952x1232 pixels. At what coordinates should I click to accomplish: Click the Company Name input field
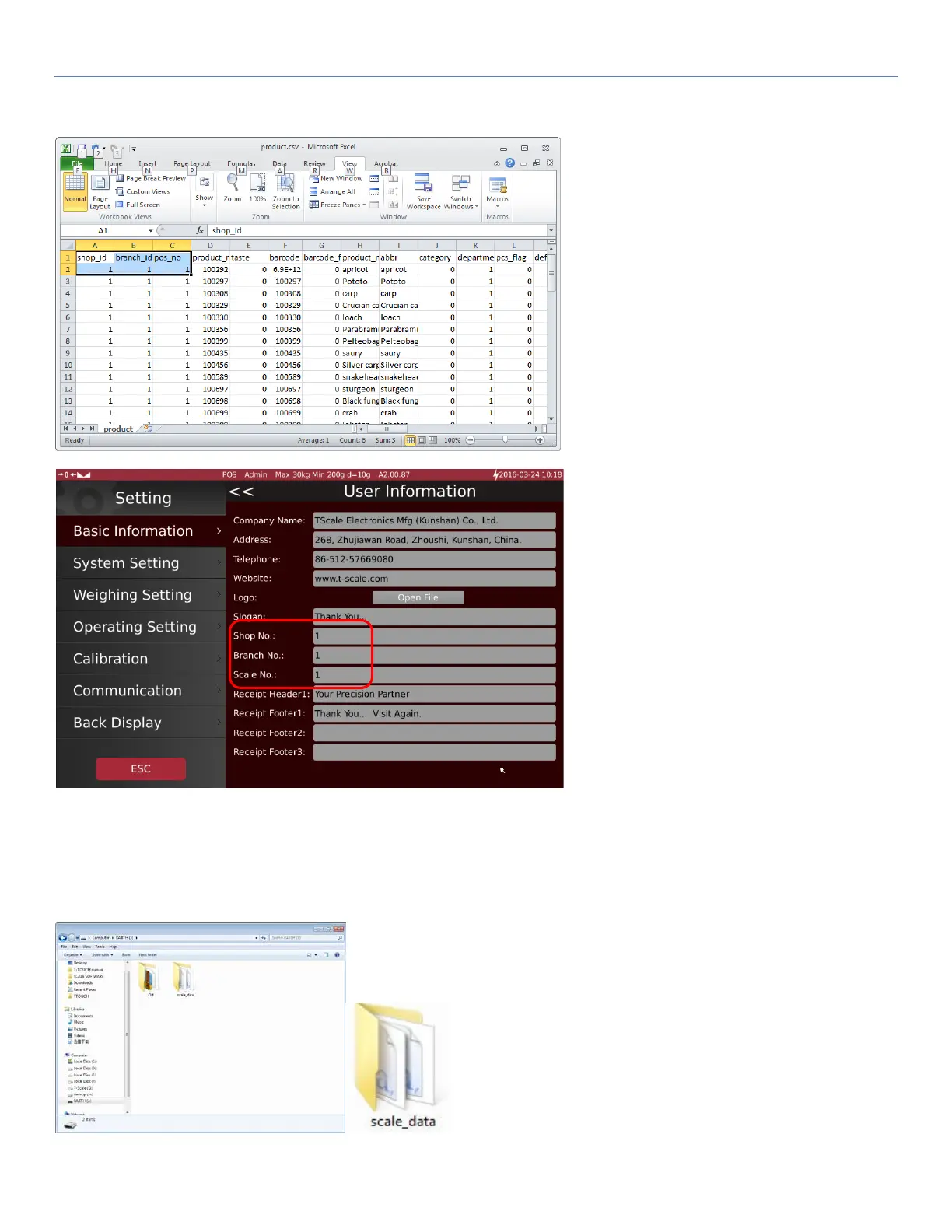(x=434, y=520)
